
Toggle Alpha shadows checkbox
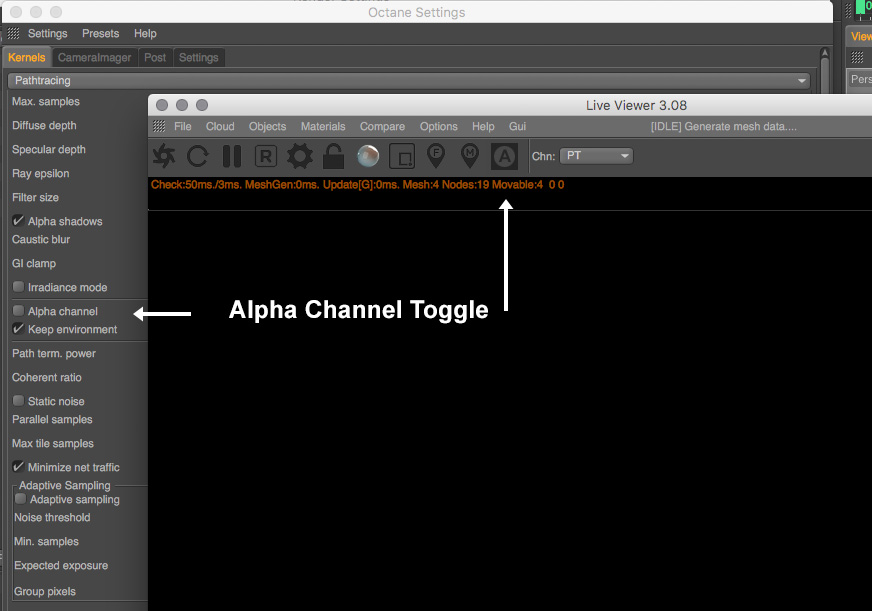tap(18, 221)
